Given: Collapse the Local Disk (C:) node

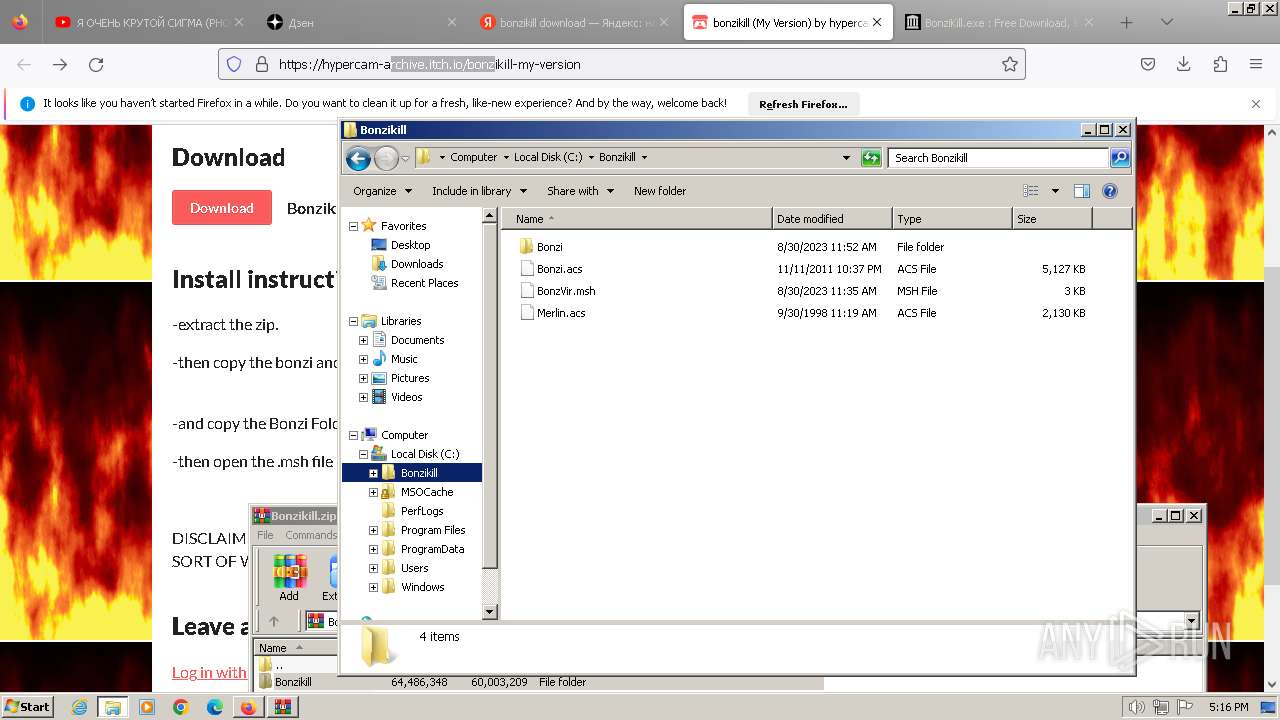Looking at the screenshot, I should [x=364, y=454].
